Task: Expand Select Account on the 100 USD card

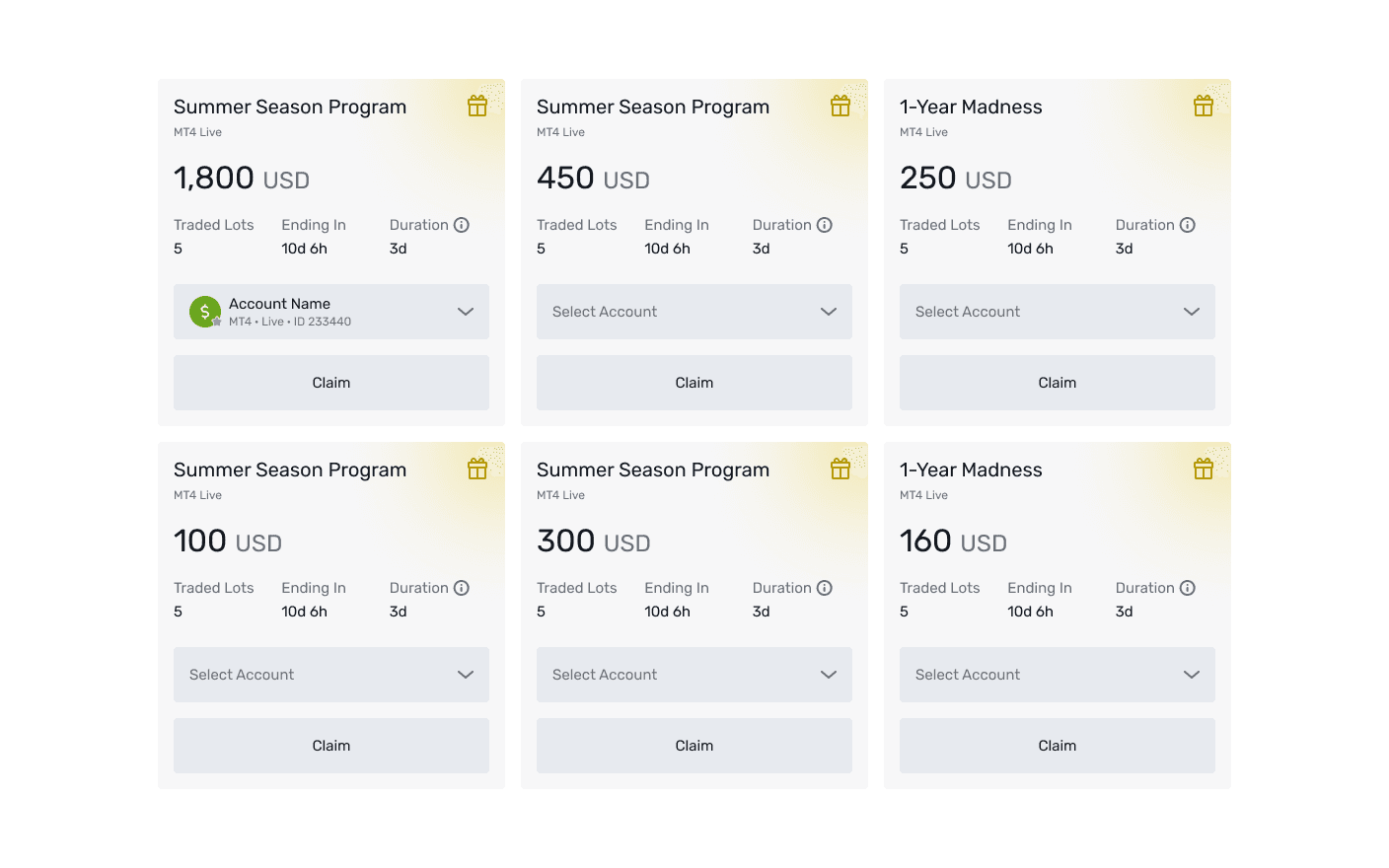Action: (x=331, y=675)
